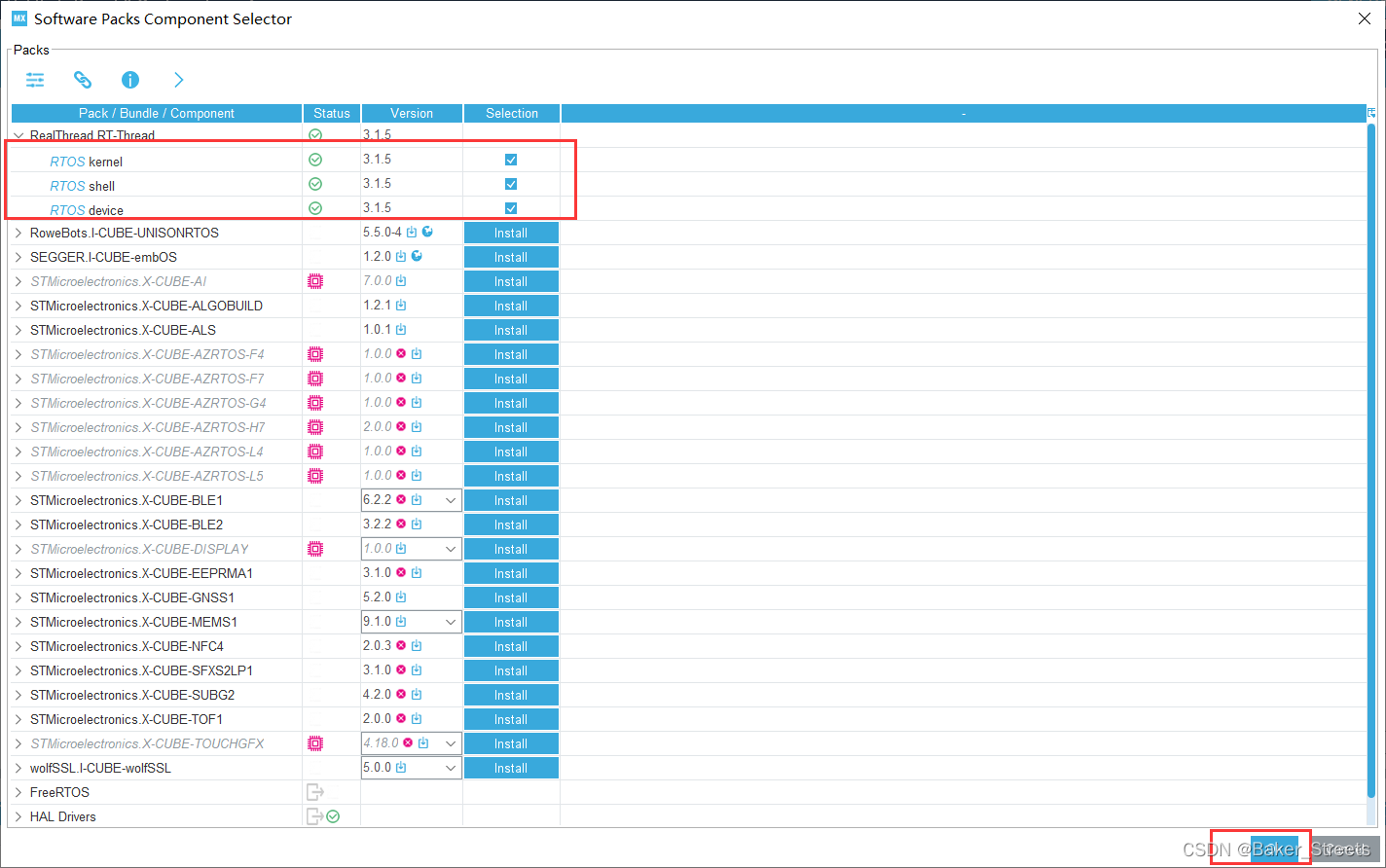Click green check status icon for RTOS shell

[315, 184]
